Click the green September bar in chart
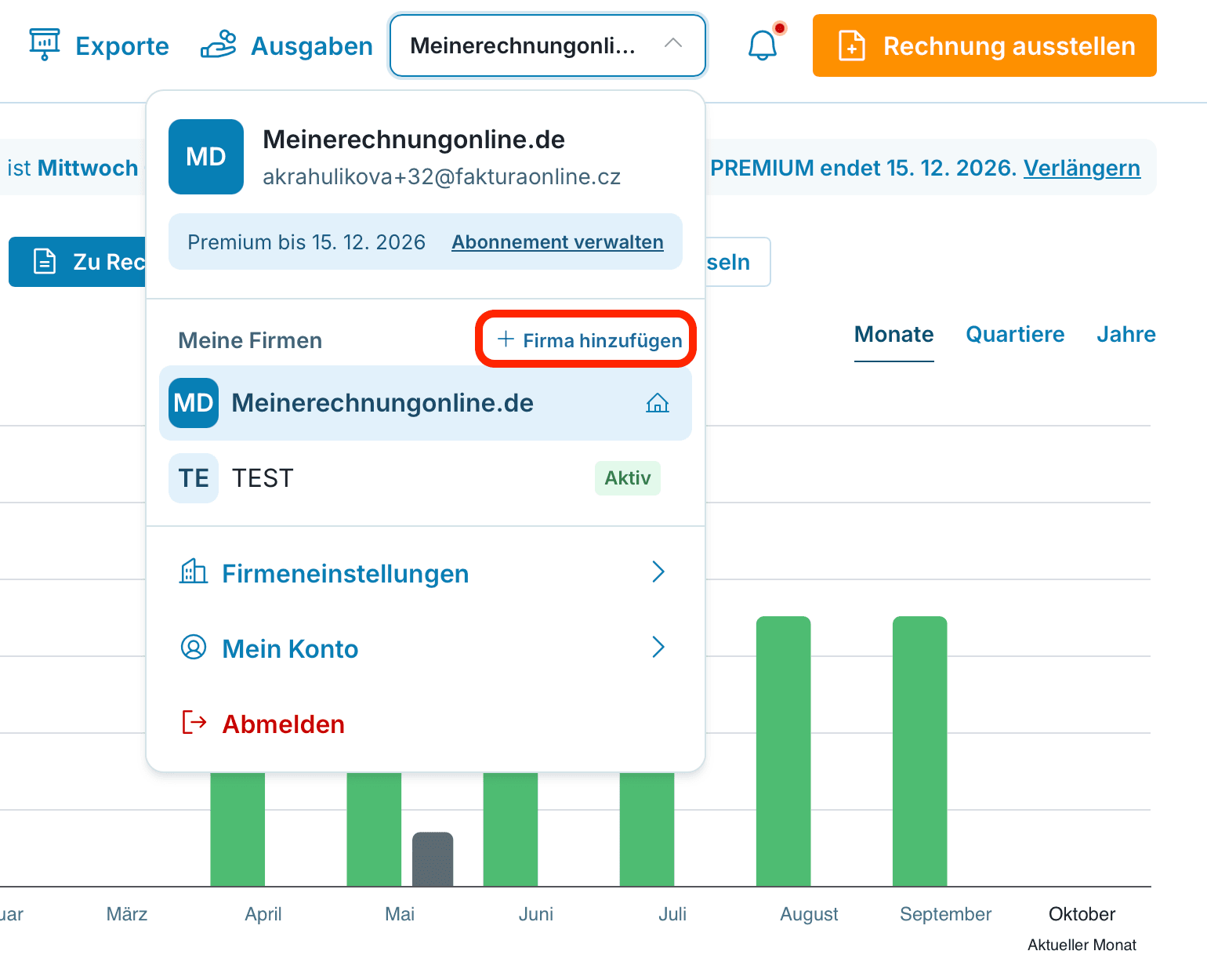Screen dimensions: 1207x980 pos(920,751)
